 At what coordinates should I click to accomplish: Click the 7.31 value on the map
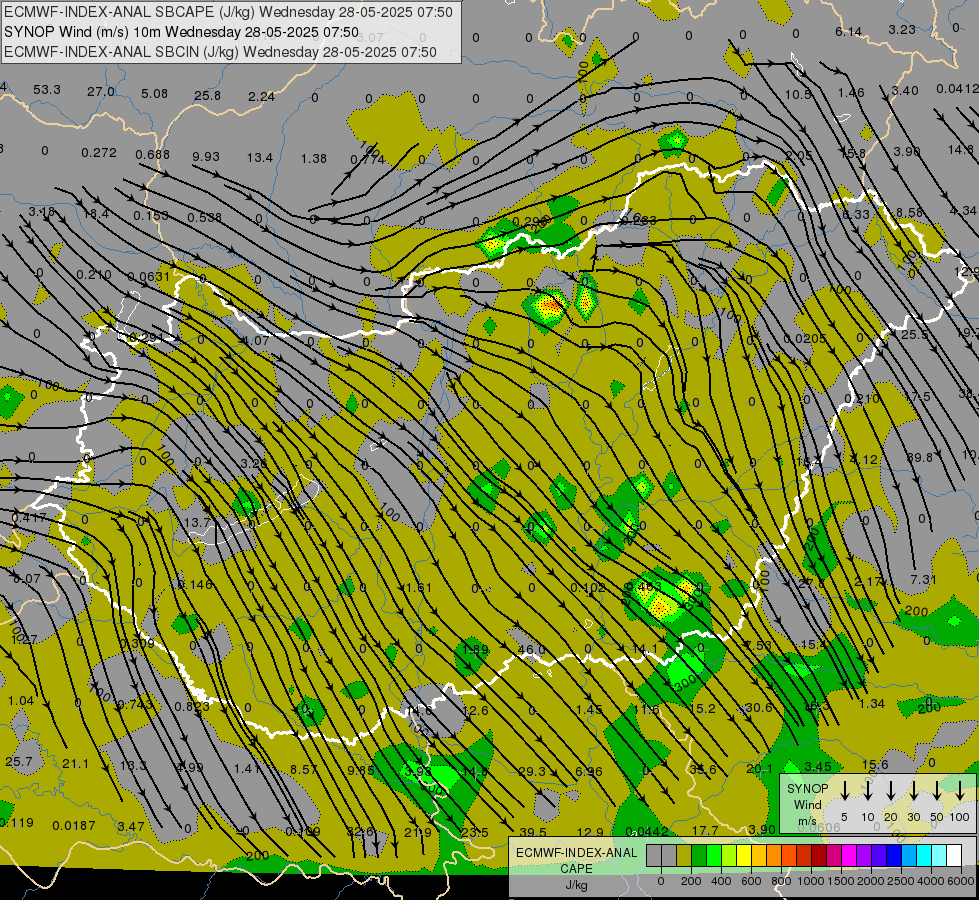click(x=923, y=580)
